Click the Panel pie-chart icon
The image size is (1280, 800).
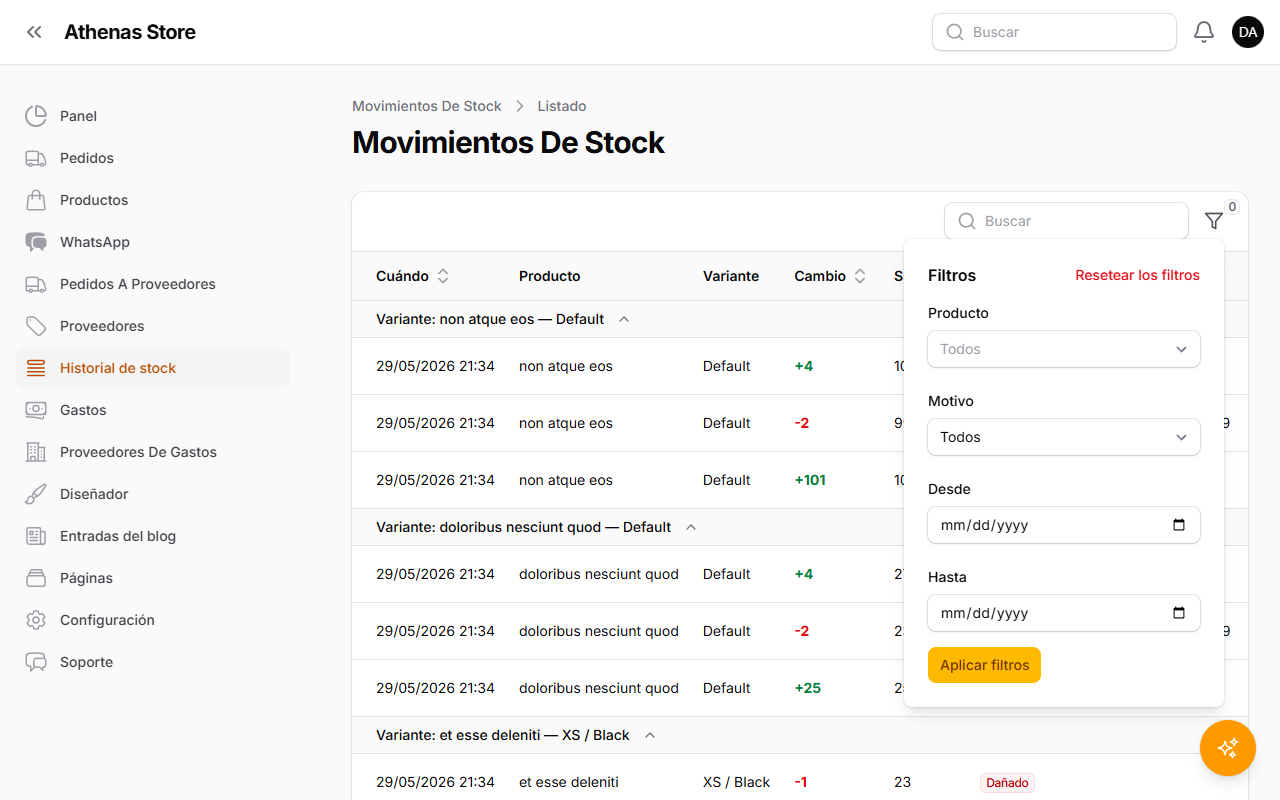coord(36,116)
